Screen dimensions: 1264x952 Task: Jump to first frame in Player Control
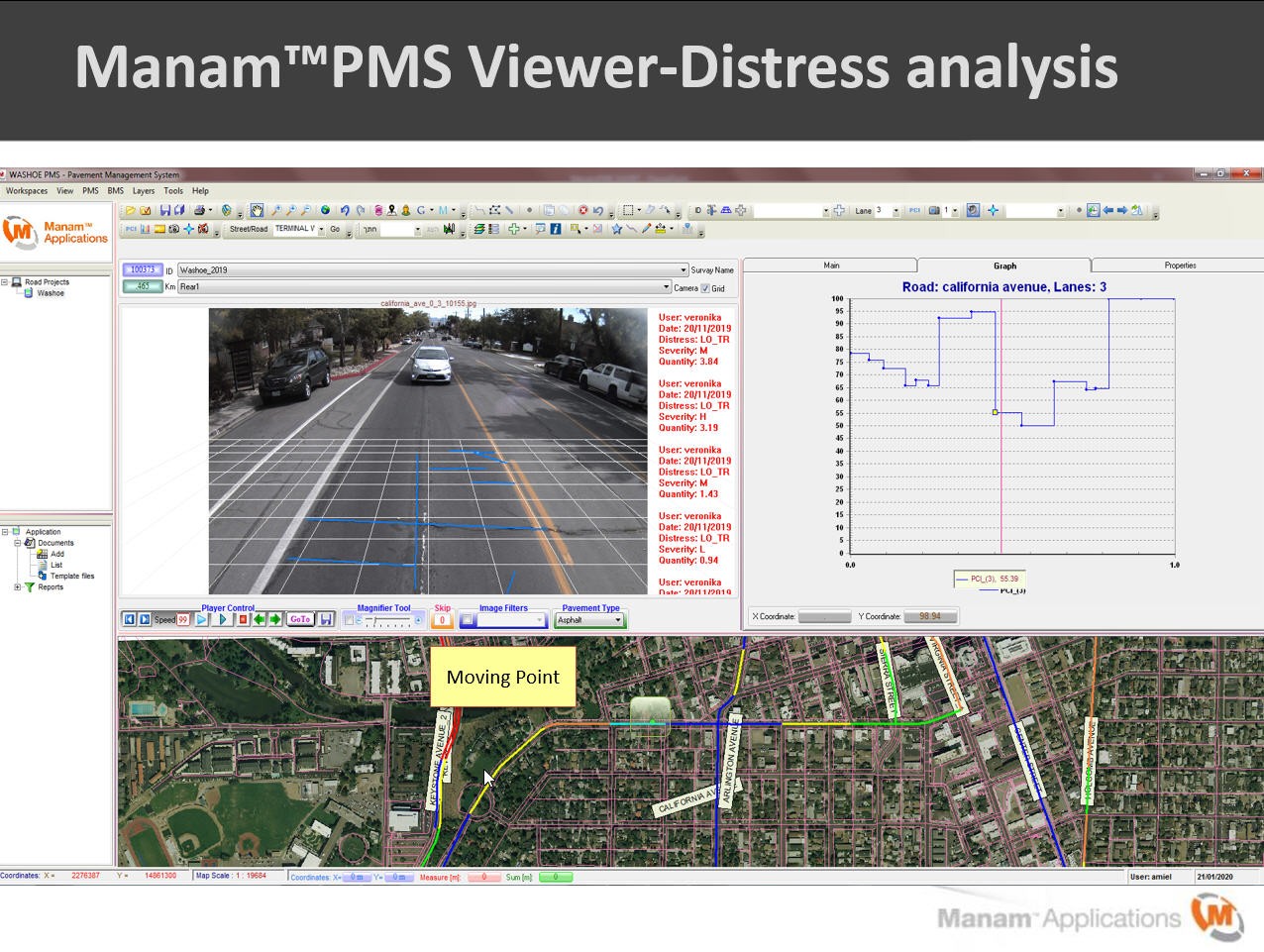pyautogui.click(x=129, y=620)
